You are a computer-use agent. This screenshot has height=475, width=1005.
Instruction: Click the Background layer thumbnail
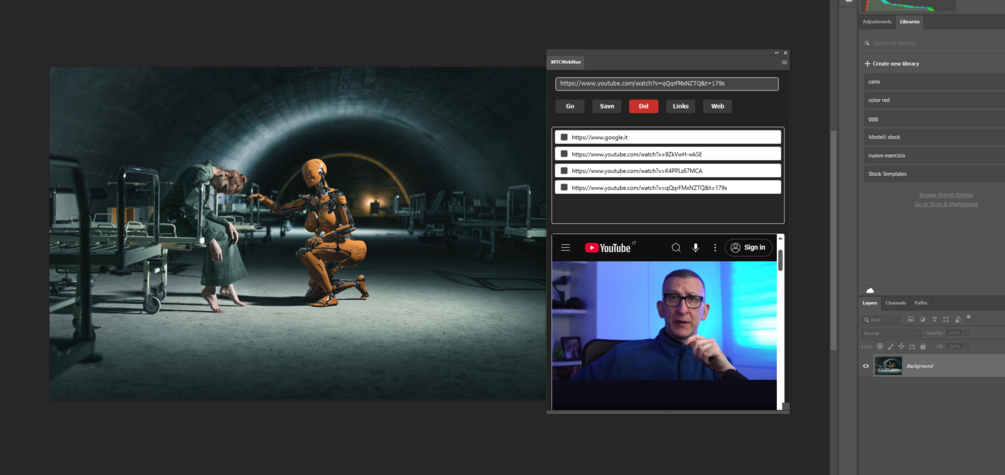888,366
